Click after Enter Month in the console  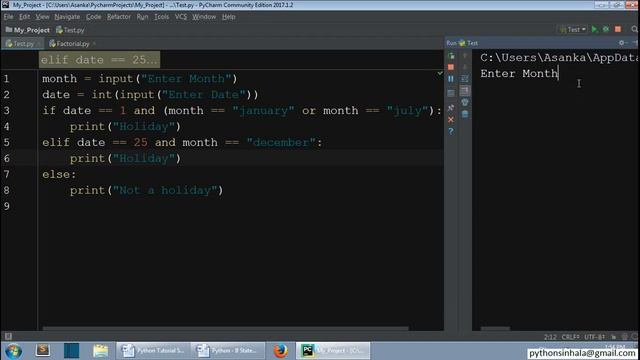[x=559, y=74]
